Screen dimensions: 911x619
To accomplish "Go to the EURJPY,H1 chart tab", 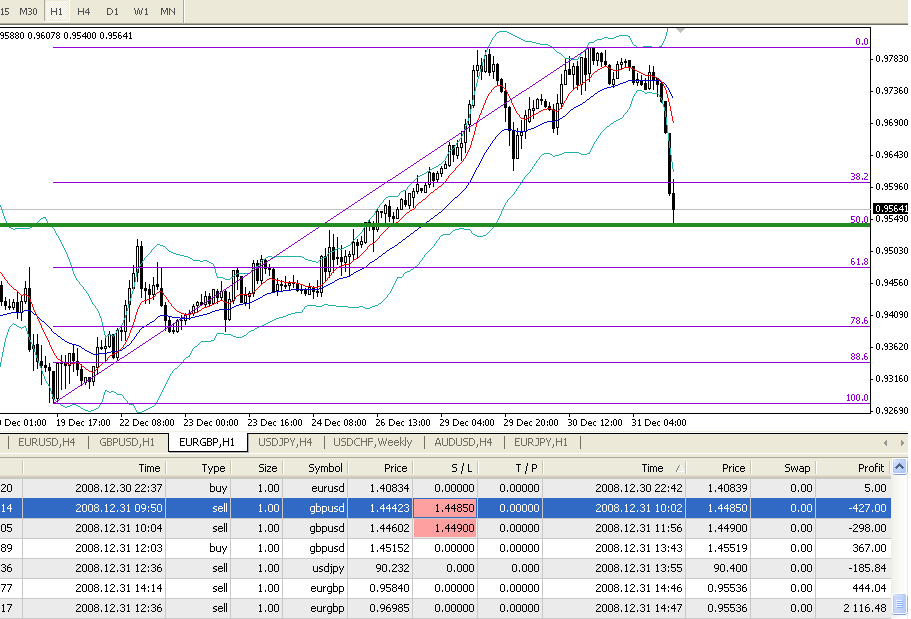I will click(x=541, y=442).
